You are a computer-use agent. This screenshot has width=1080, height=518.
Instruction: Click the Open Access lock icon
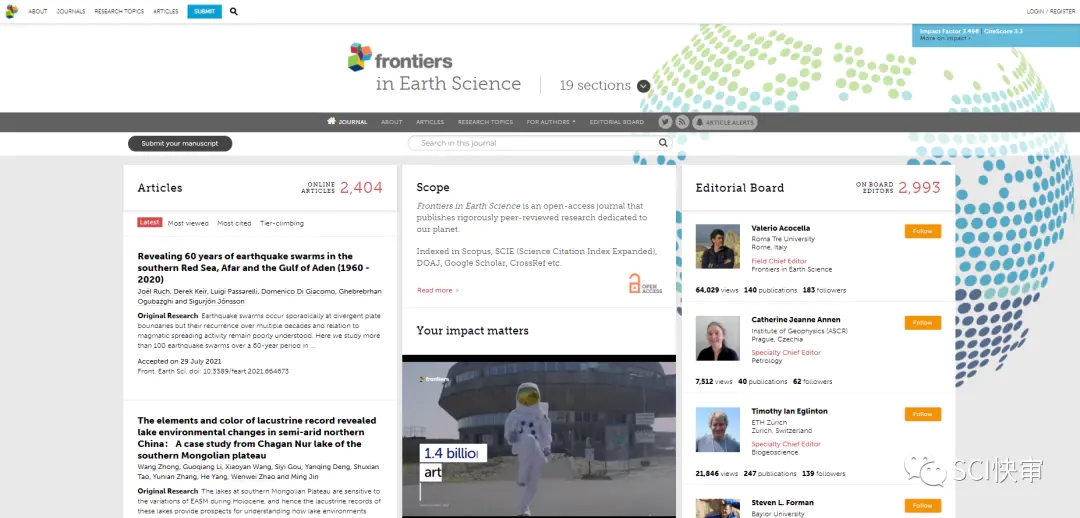tap(645, 283)
